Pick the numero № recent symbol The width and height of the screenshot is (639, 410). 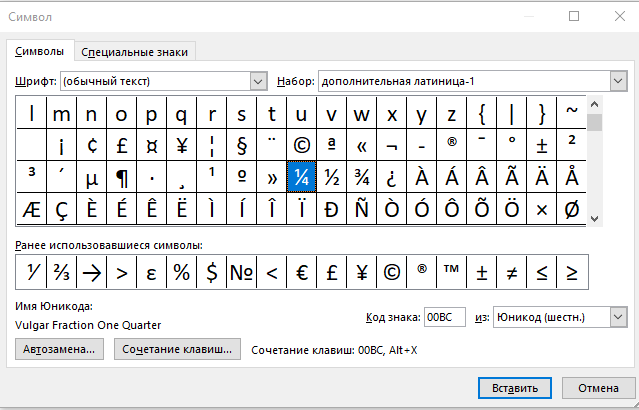click(x=242, y=271)
